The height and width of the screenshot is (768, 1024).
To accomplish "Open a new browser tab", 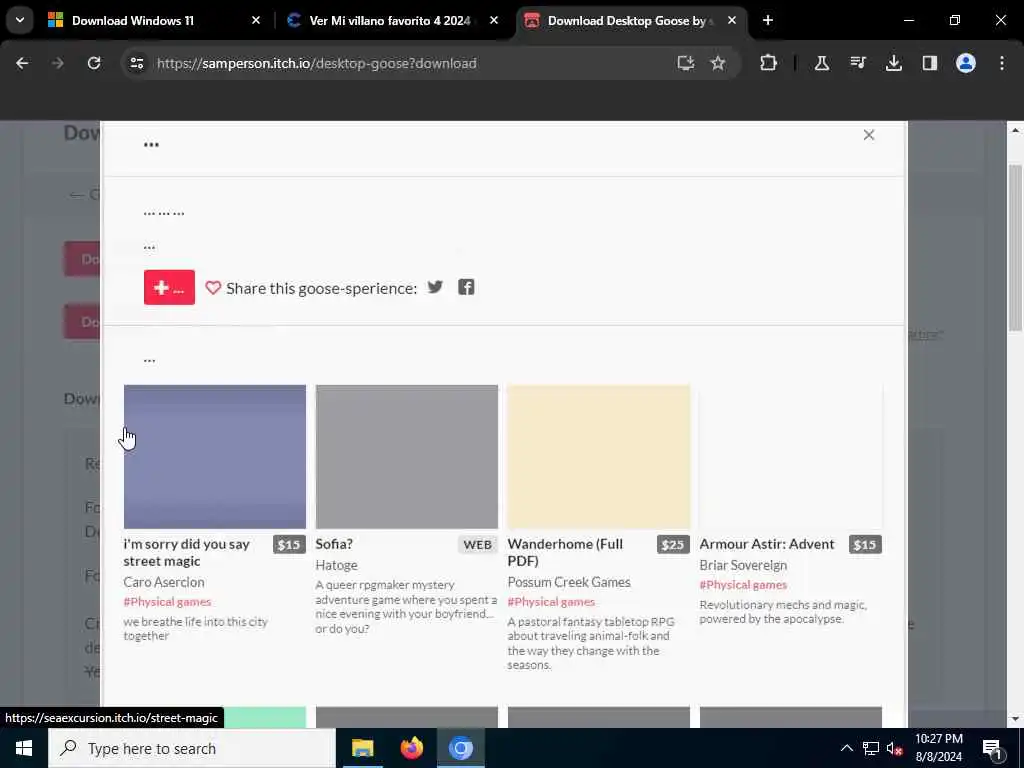I will click(x=768, y=21).
